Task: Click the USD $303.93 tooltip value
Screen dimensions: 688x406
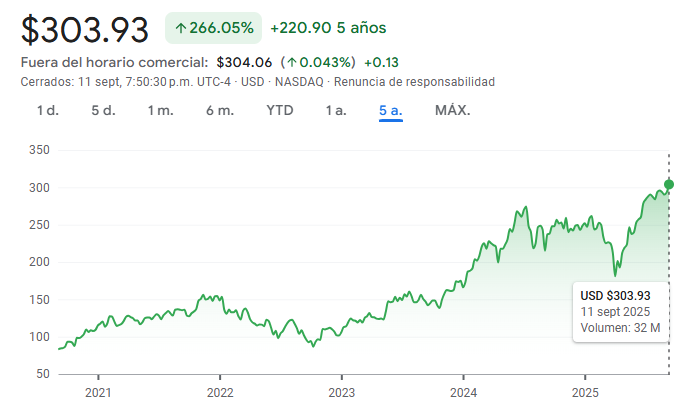Action: 615,296
